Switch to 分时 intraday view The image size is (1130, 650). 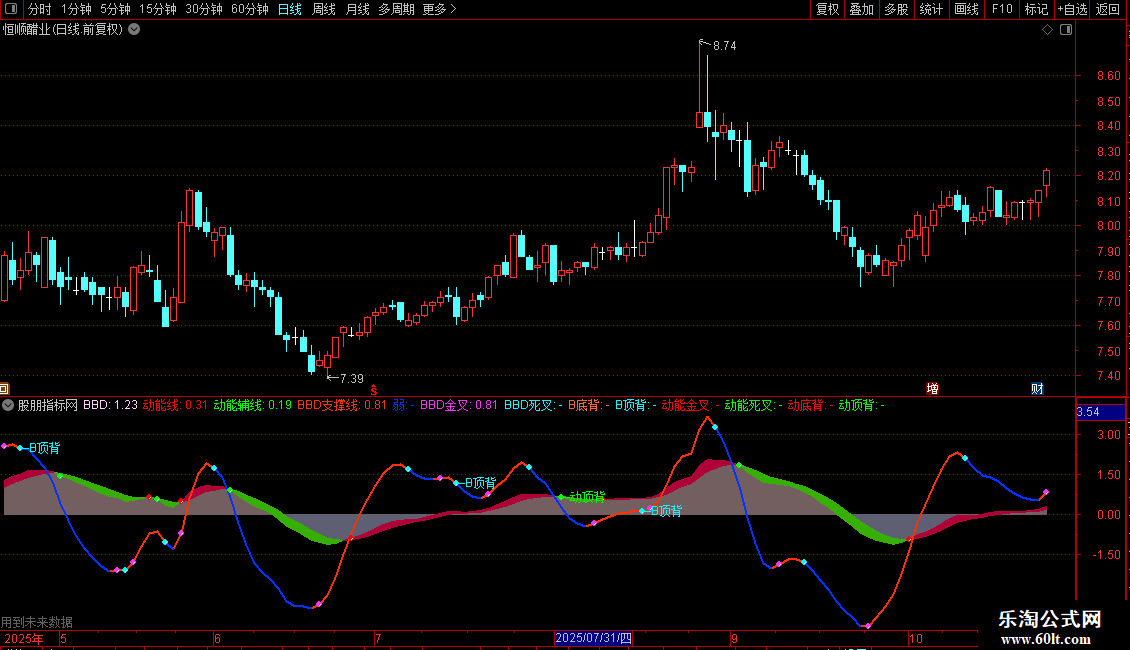[40, 9]
